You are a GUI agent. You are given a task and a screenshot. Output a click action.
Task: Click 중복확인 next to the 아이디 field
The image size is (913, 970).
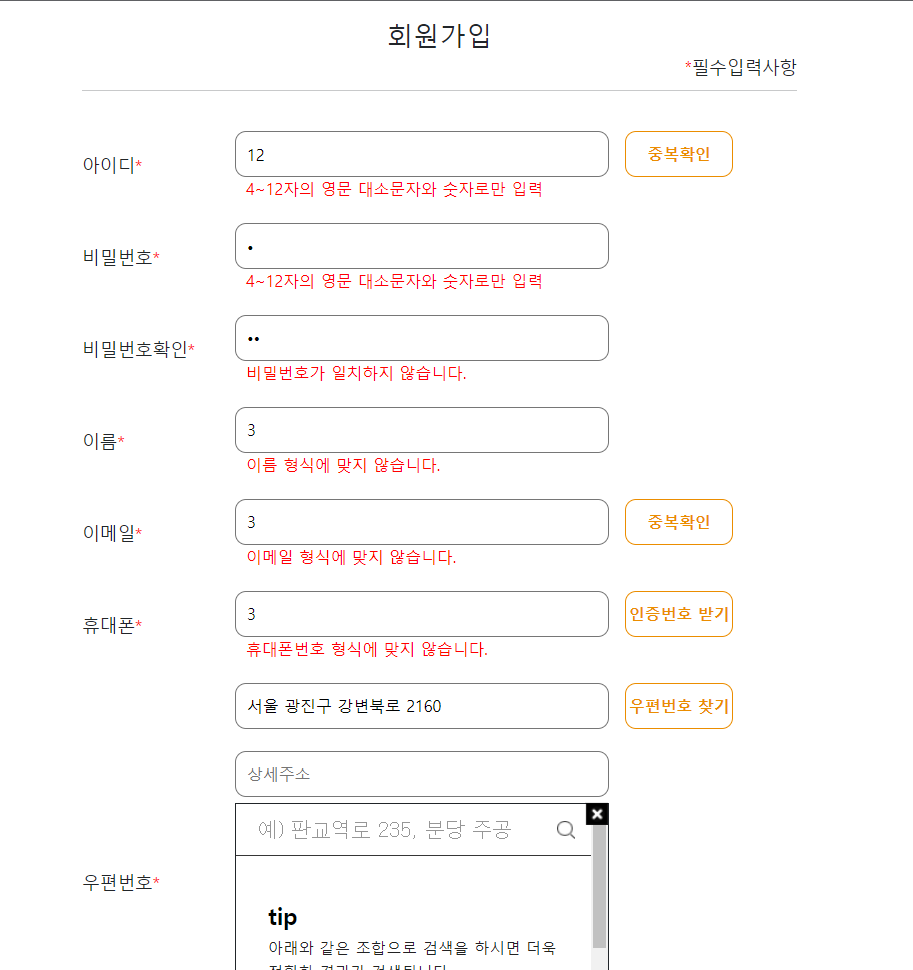pyautogui.click(x=678, y=154)
